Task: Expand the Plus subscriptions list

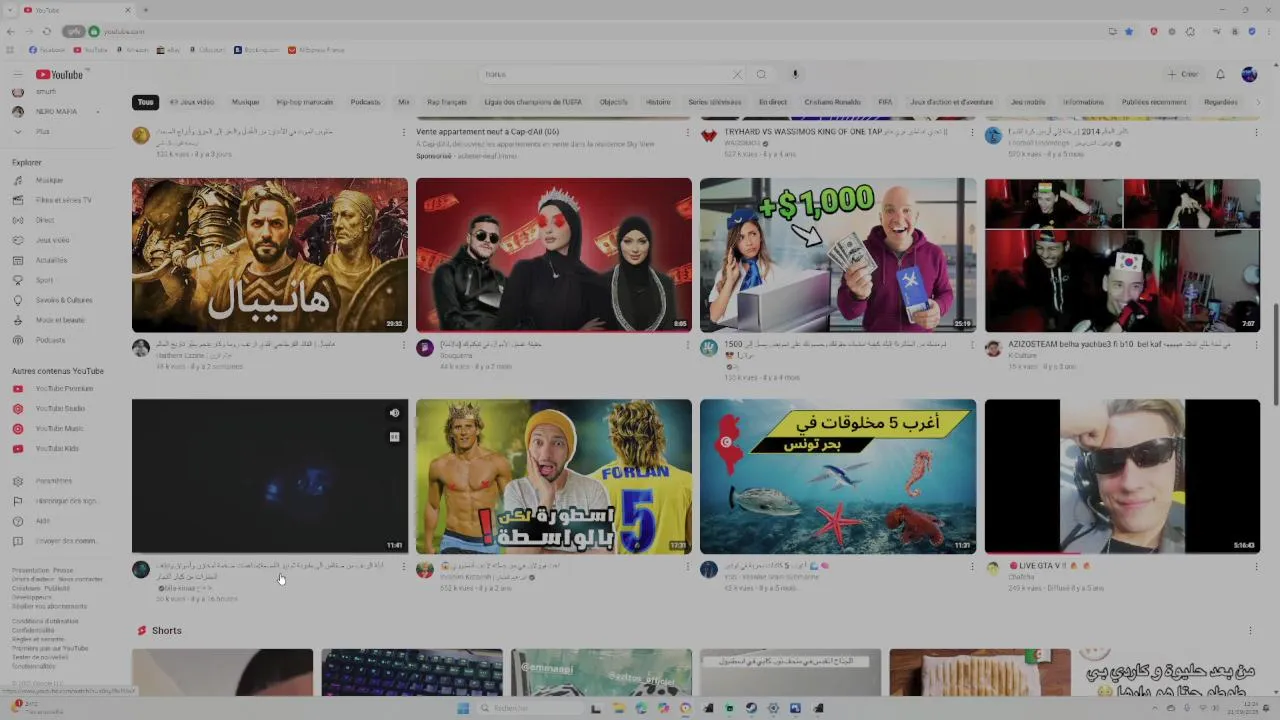Action: tap(43, 131)
